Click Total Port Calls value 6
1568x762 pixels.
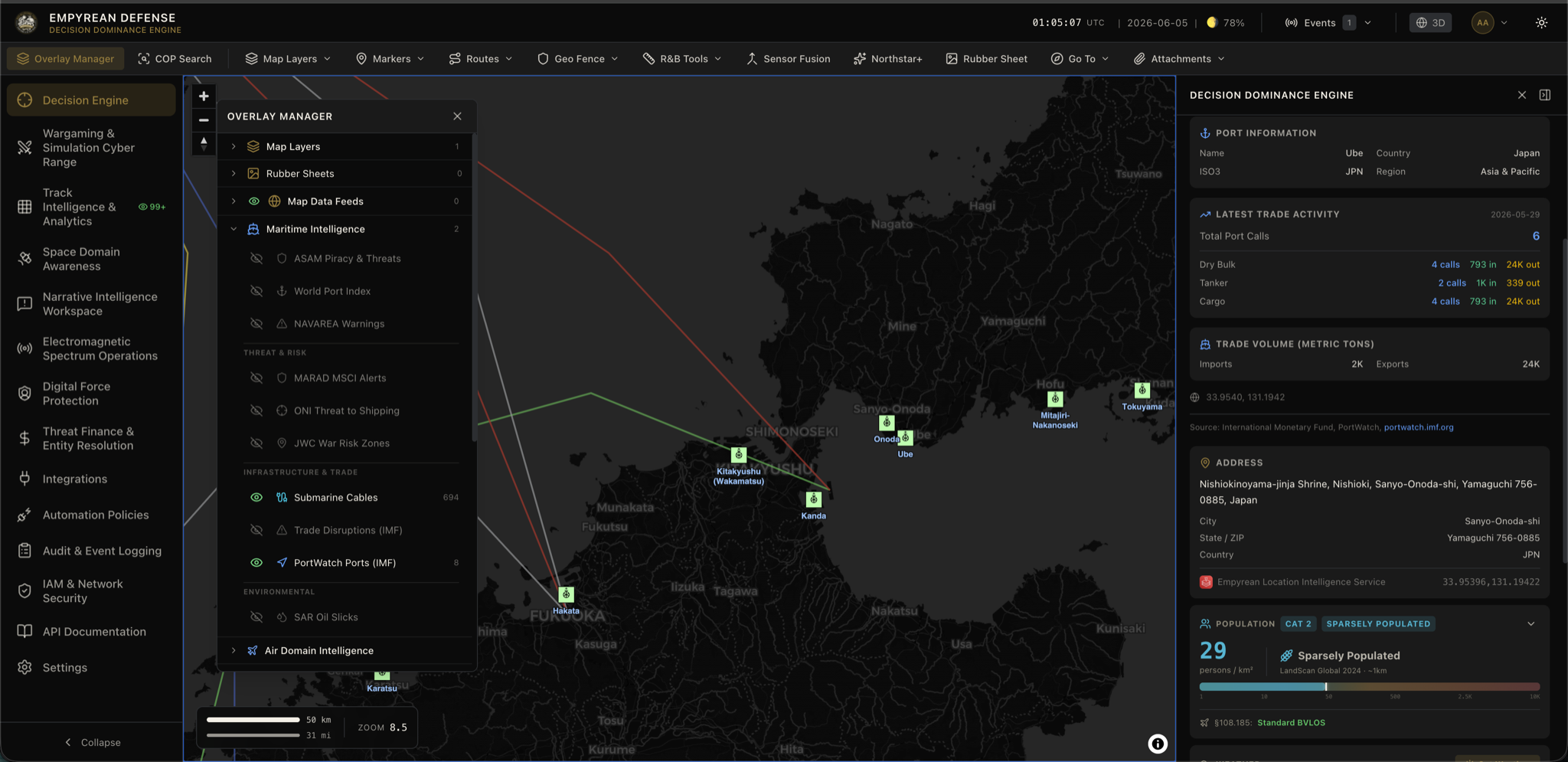(1536, 237)
